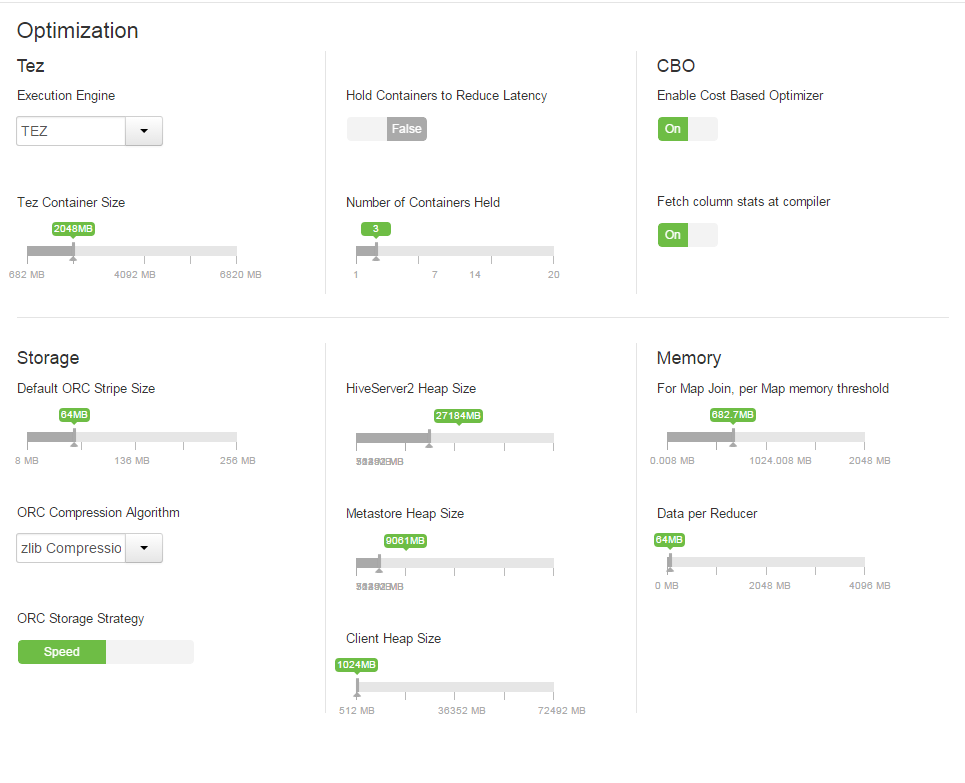965x783 pixels.
Task: Click the Execution Engine dropdown arrow icon
Action: tap(143, 131)
